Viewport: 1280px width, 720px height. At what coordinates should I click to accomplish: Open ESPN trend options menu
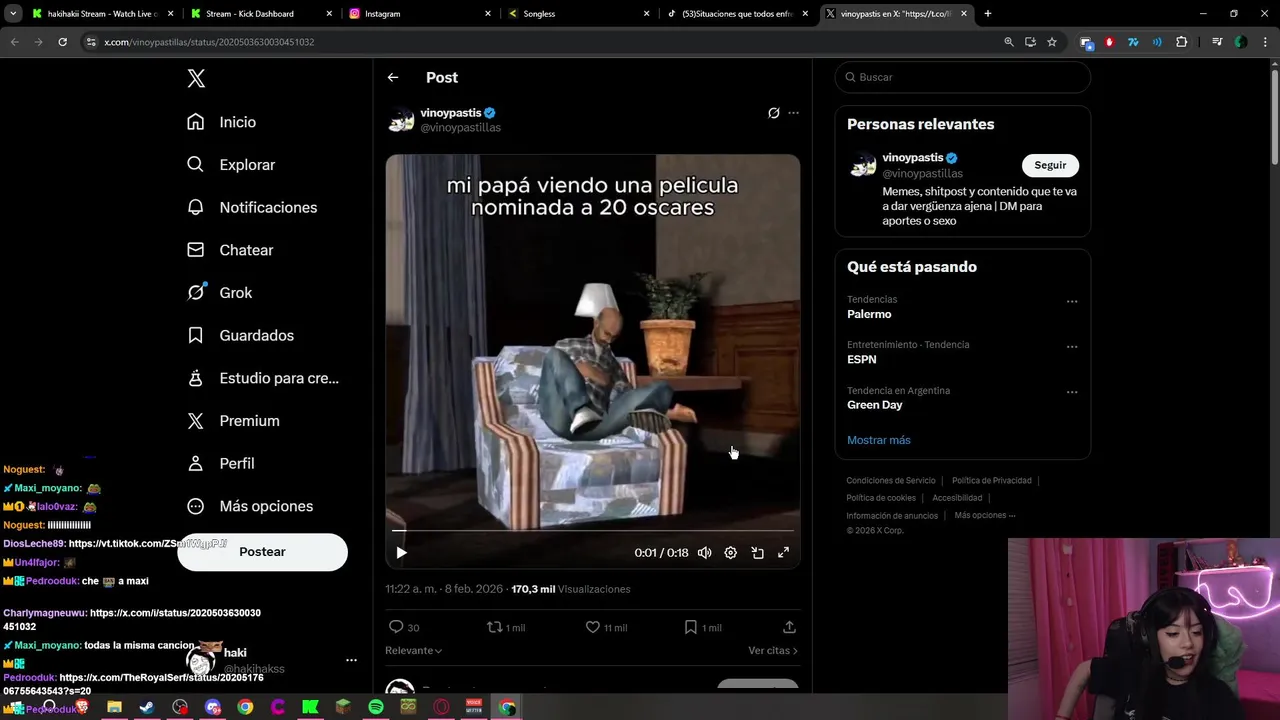point(1072,347)
